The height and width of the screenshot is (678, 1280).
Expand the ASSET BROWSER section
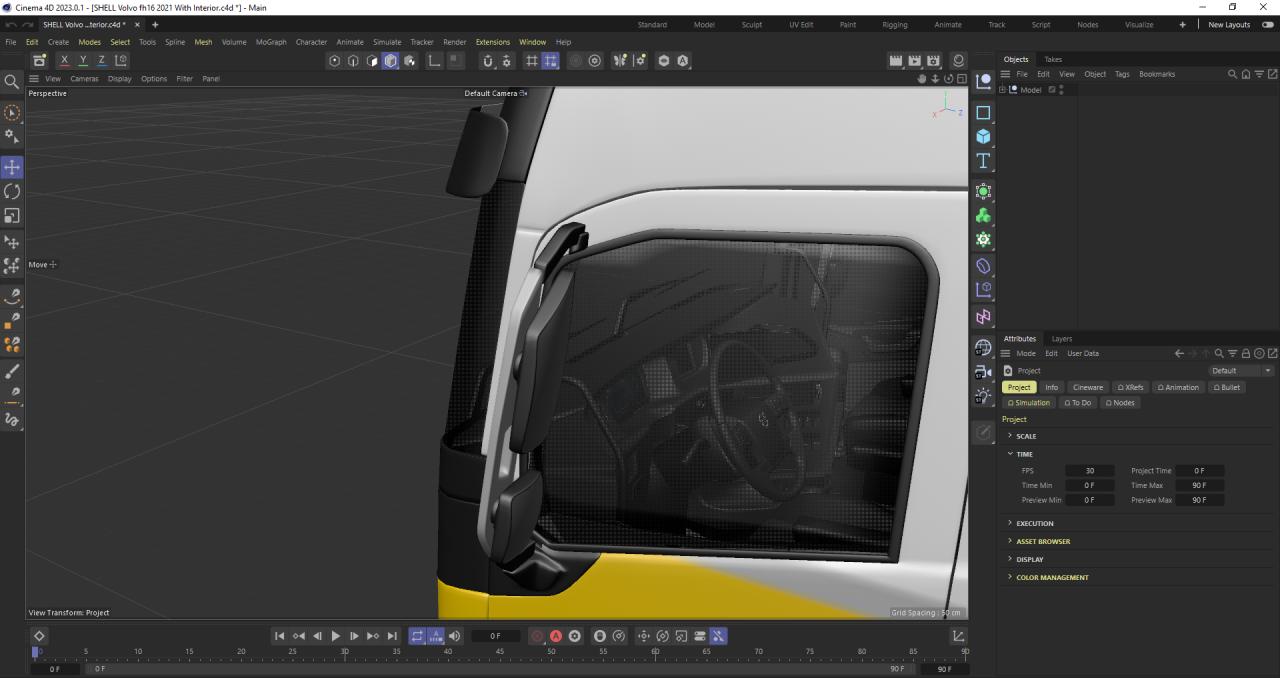coord(1043,541)
